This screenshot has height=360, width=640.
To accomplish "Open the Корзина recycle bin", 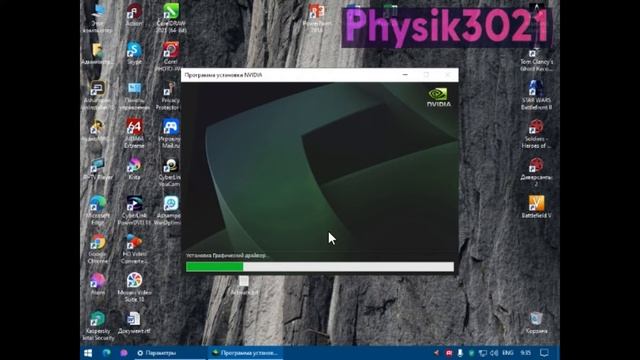I will 536,322.
